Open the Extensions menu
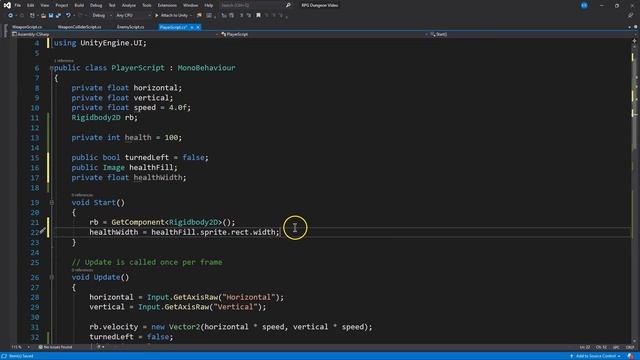Image resolution: width=640 pixels, height=360 pixels. pyautogui.click(x=167, y=5)
